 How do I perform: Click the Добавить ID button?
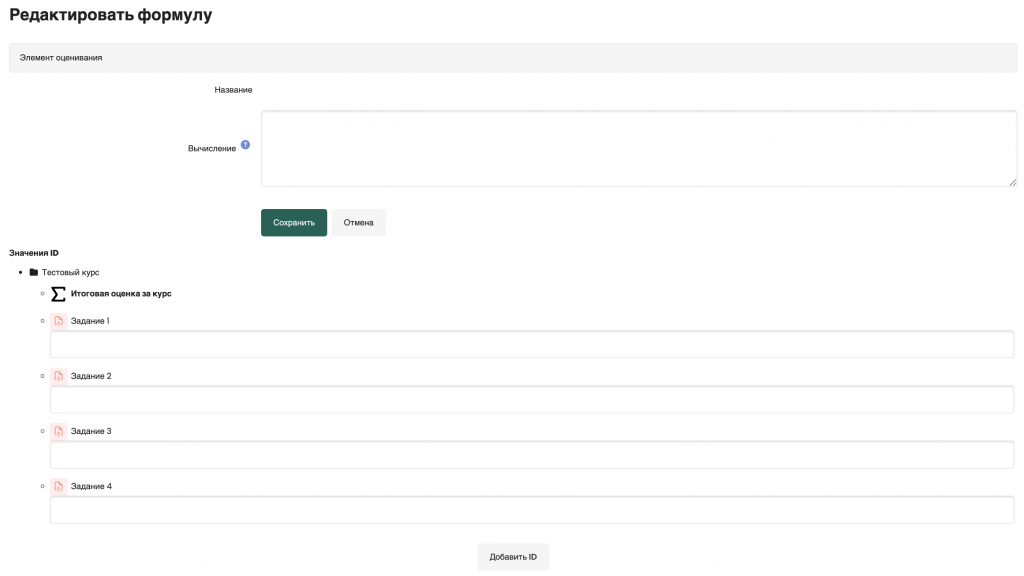pos(513,557)
